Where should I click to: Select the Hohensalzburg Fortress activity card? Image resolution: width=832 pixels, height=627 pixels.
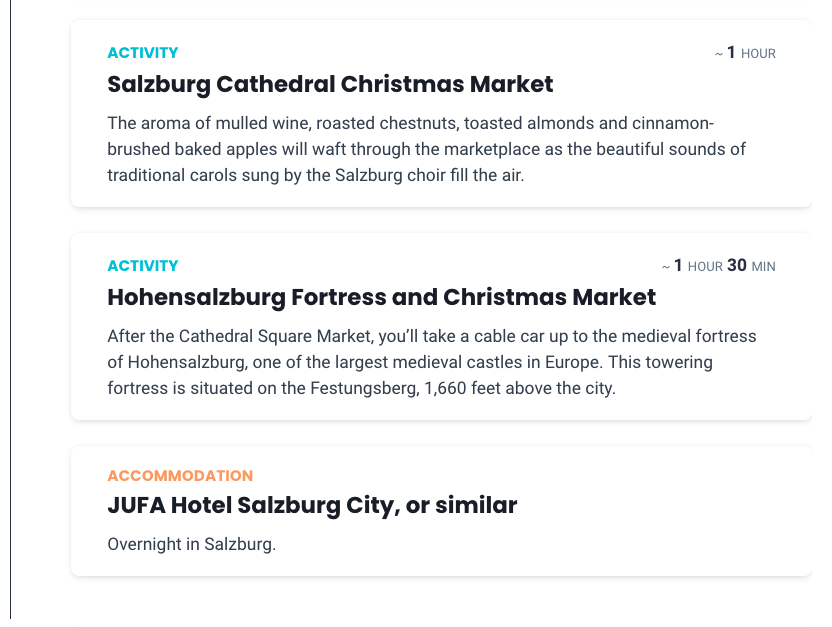point(441,327)
